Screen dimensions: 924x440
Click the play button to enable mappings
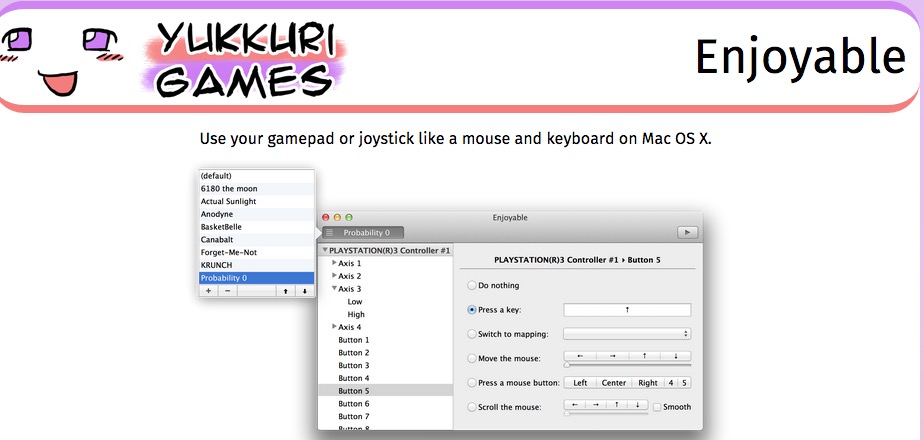(x=687, y=232)
